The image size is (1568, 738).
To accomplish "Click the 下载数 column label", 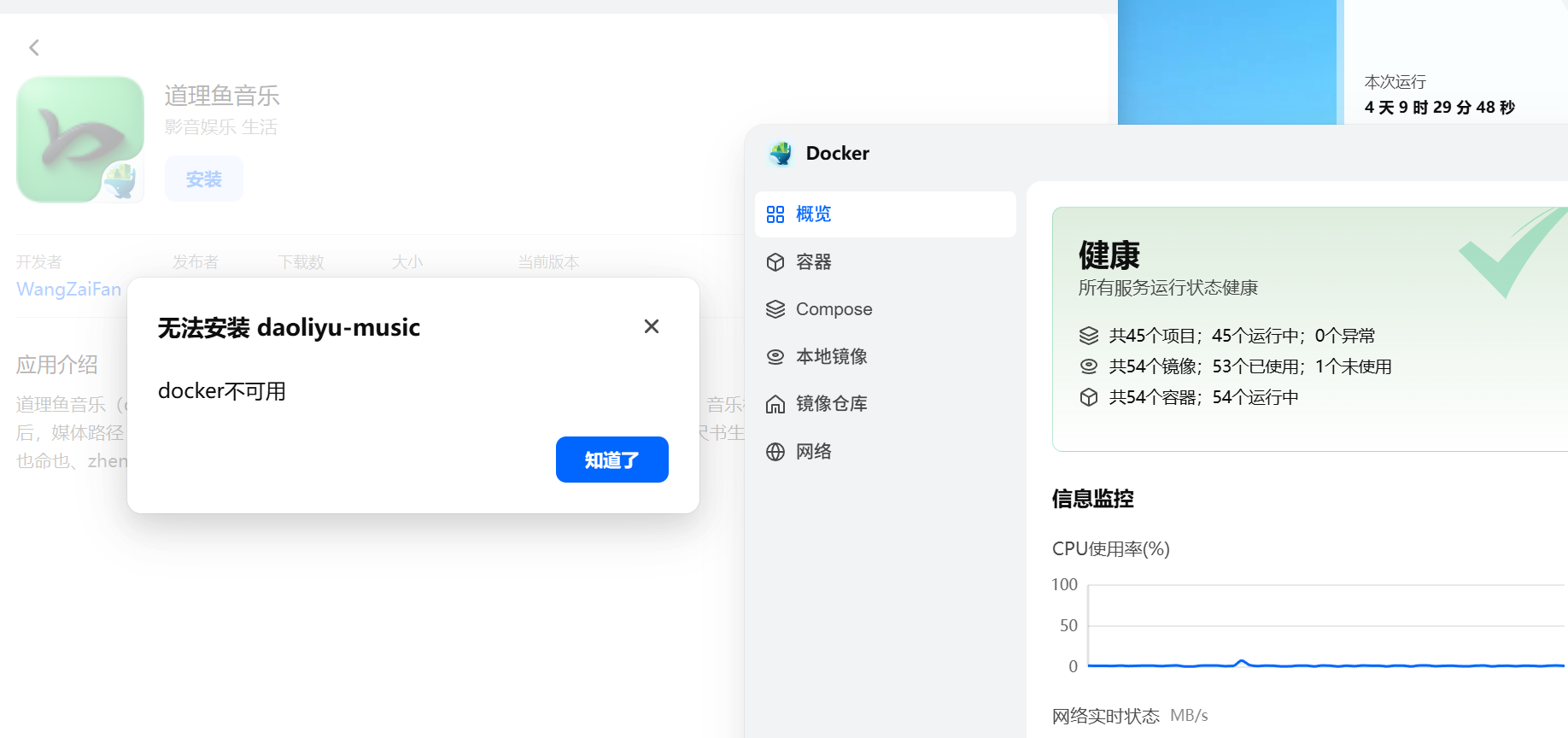I will [x=301, y=262].
